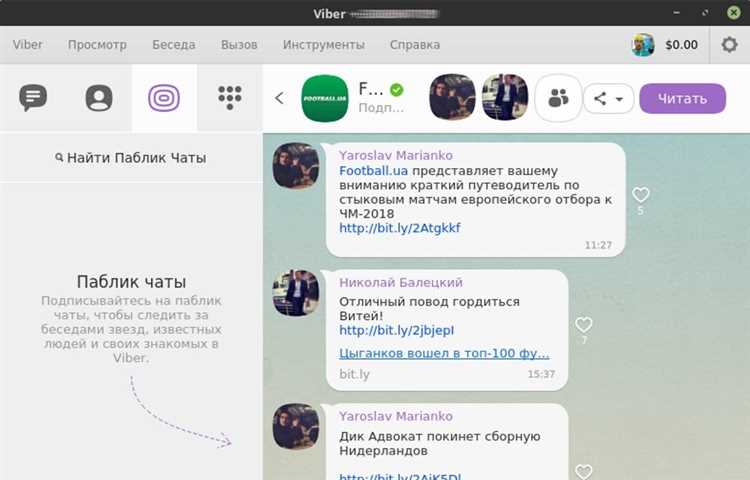Go back with the left chevron arrow

point(279,98)
